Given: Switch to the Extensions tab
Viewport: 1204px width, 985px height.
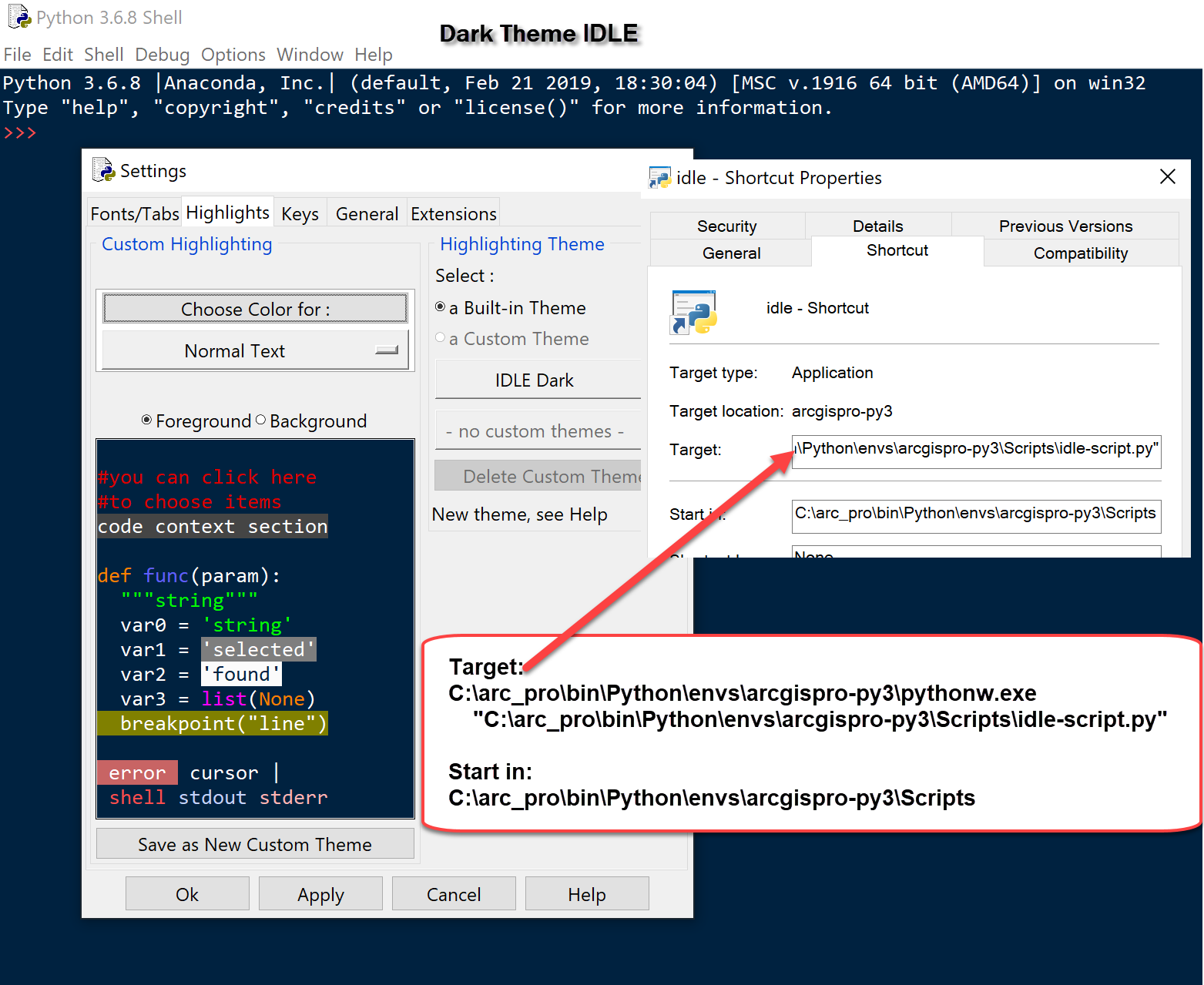Looking at the screenshot, I should pyautogui.click(x=454, y=213).
